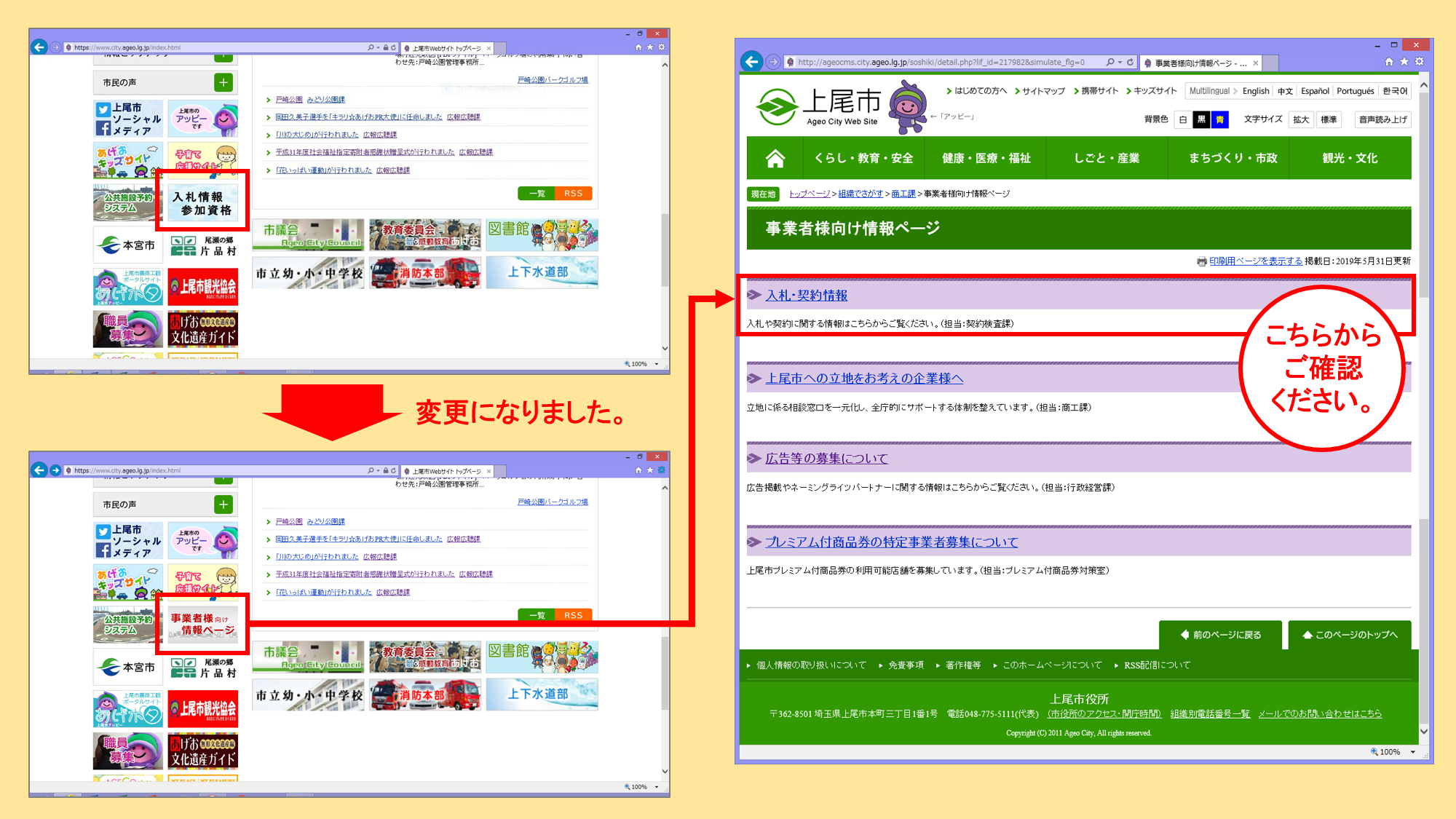Click green plus beside 市民の声 in bottom-left window
The width and height of the screenshot is (1456, 819).
[223, 505]
